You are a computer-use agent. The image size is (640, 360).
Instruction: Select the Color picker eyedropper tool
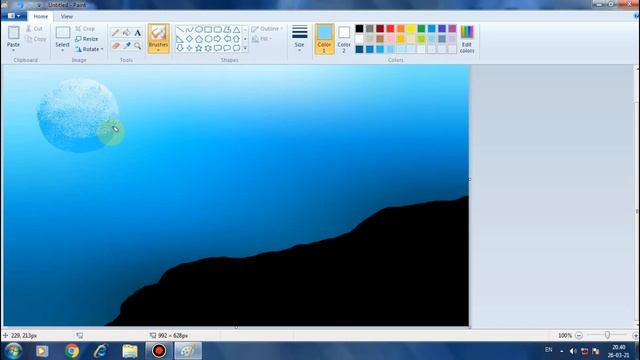(x=127, y=46)
